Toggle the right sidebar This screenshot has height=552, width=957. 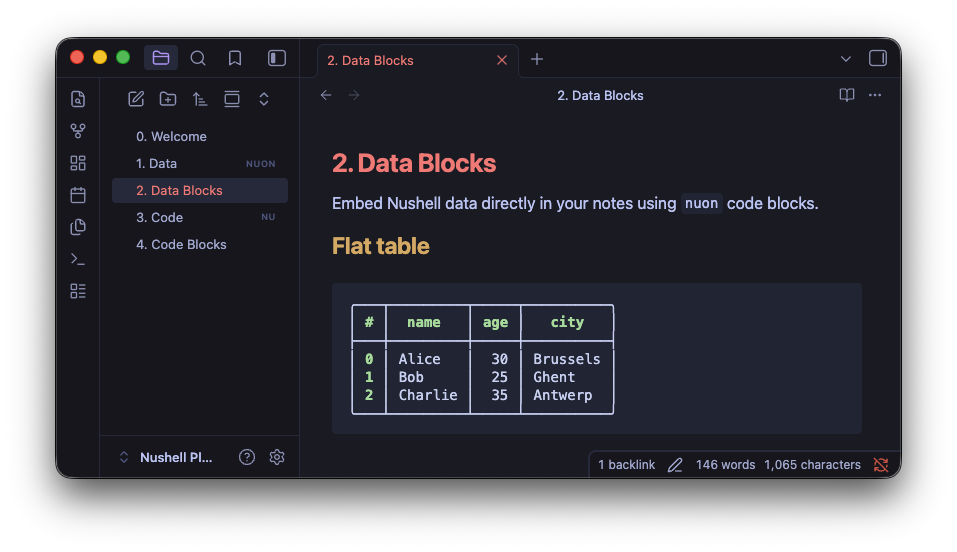coord(878,58)
